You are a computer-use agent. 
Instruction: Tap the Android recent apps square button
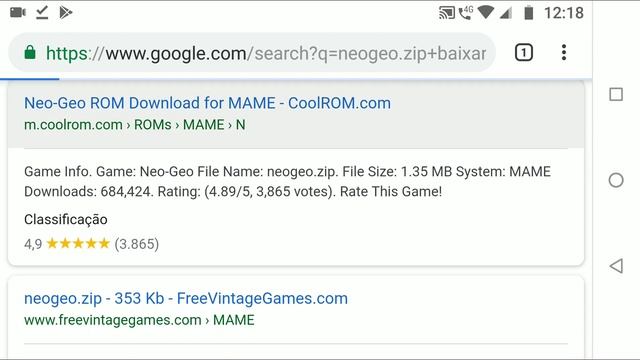coord(616,95)
